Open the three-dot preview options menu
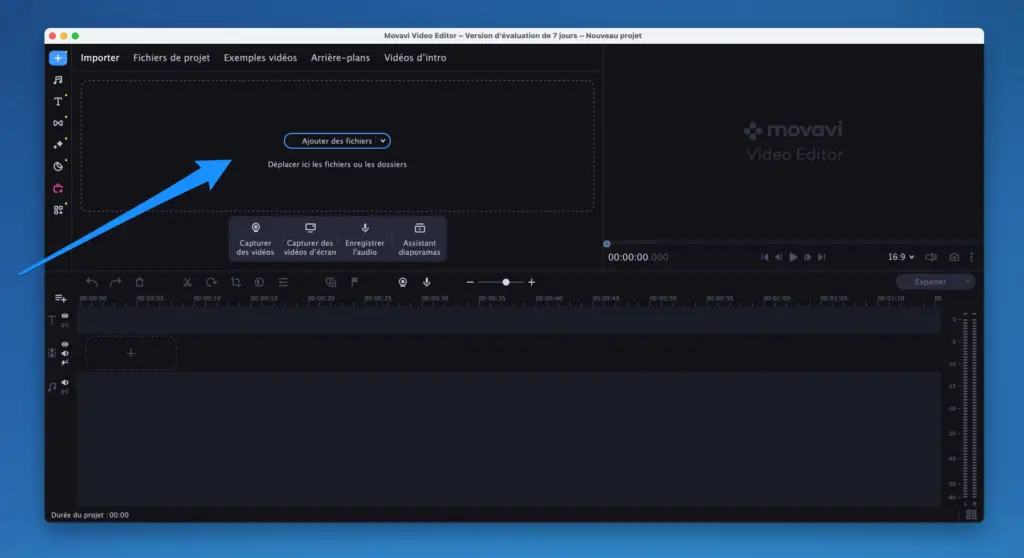This screenshot has height=558, width=1024. 972,257
